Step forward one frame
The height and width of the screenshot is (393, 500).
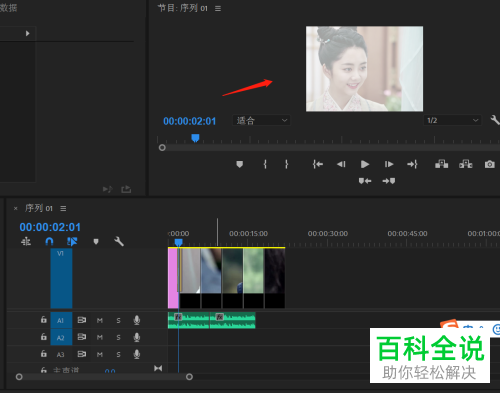point(389,164)
